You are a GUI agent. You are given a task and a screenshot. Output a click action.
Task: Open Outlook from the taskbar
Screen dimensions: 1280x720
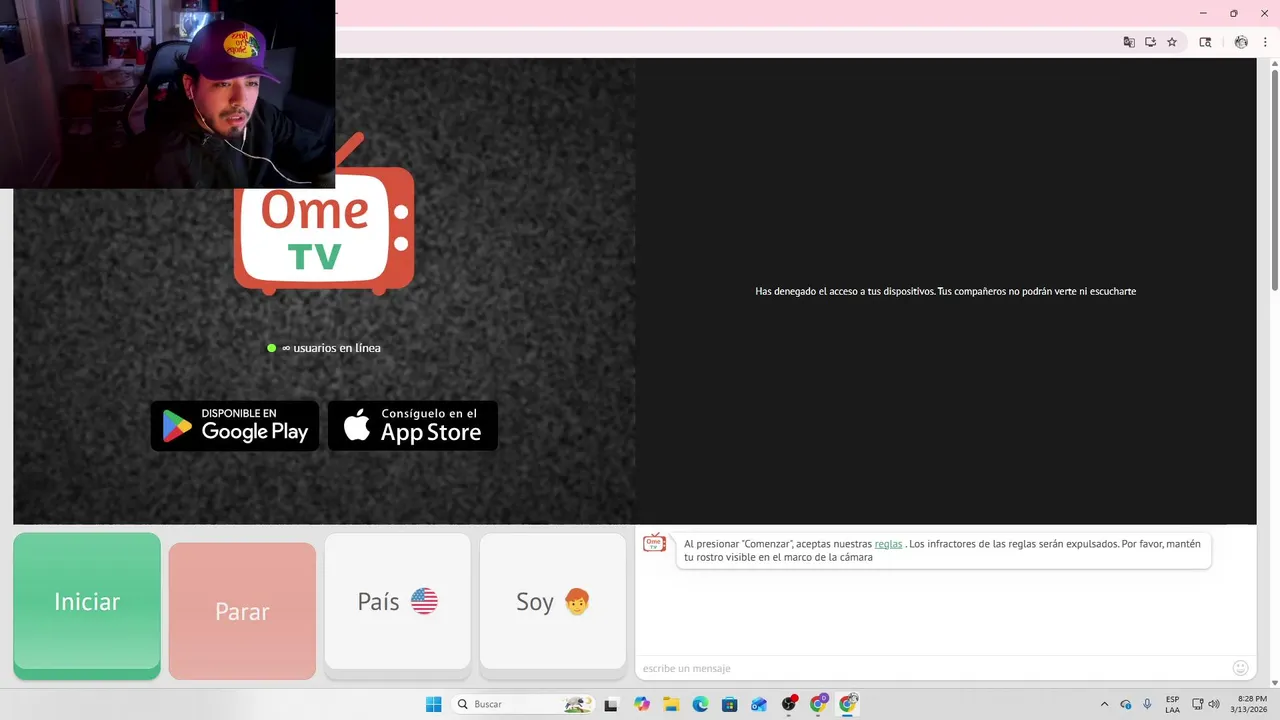click(x=759, y=704)
